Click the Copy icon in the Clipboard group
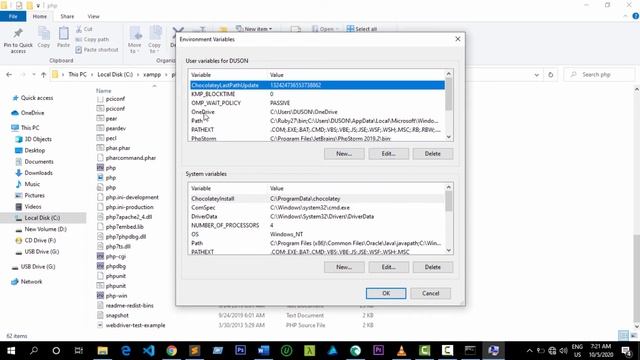Viewport: 640px width, 360px height. [44, 38]
